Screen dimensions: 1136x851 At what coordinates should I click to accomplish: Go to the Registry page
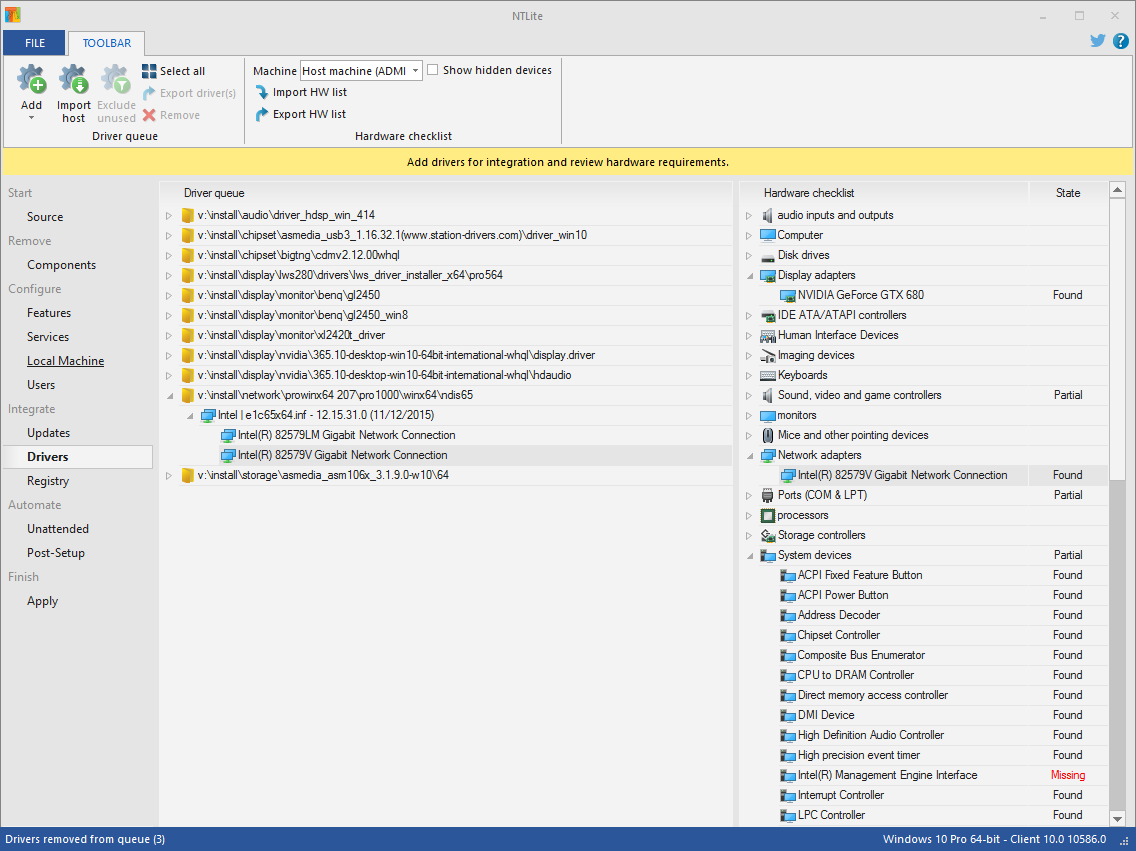48,481
